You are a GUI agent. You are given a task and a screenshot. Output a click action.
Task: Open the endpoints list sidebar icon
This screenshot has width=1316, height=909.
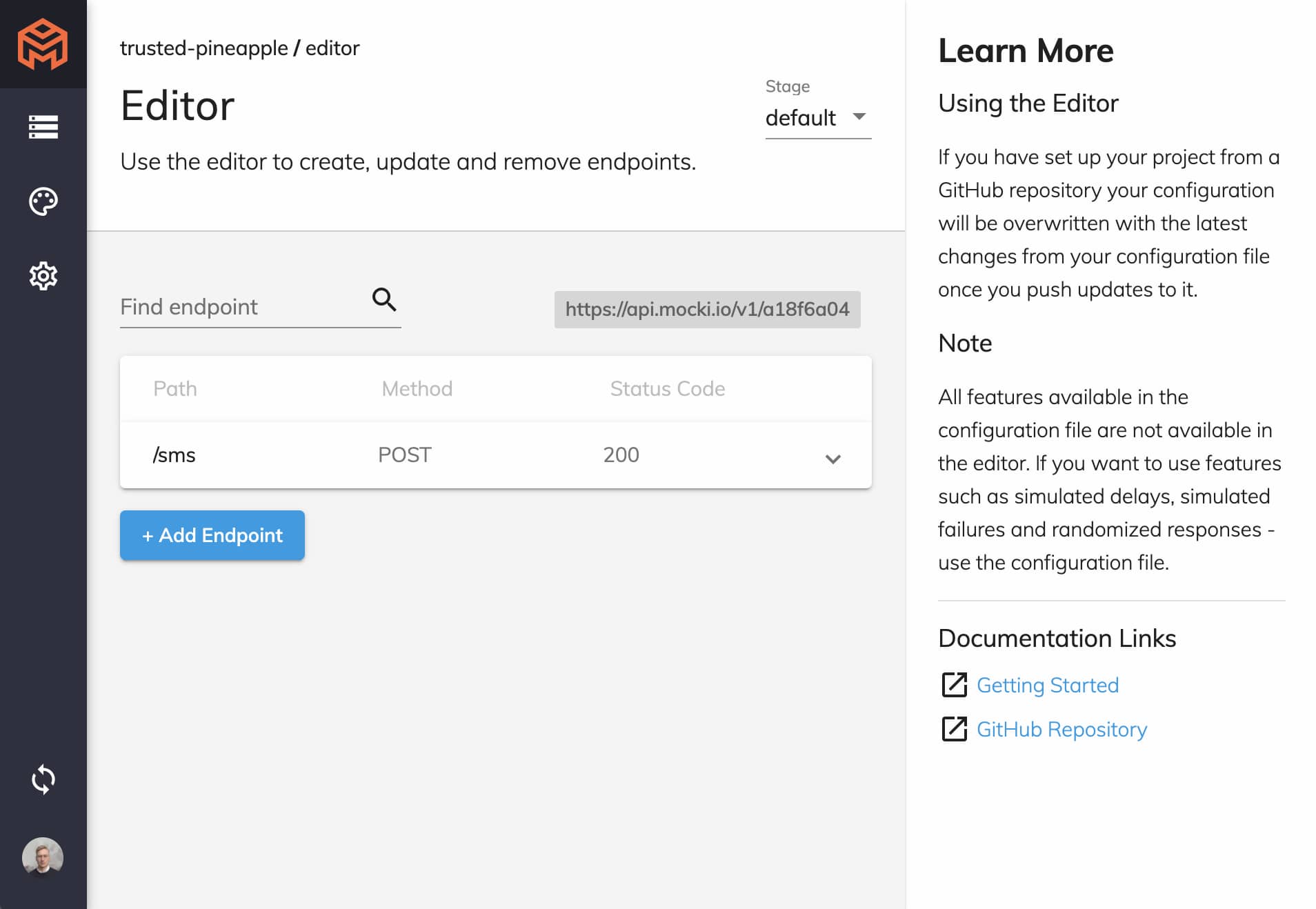[43, 127]
